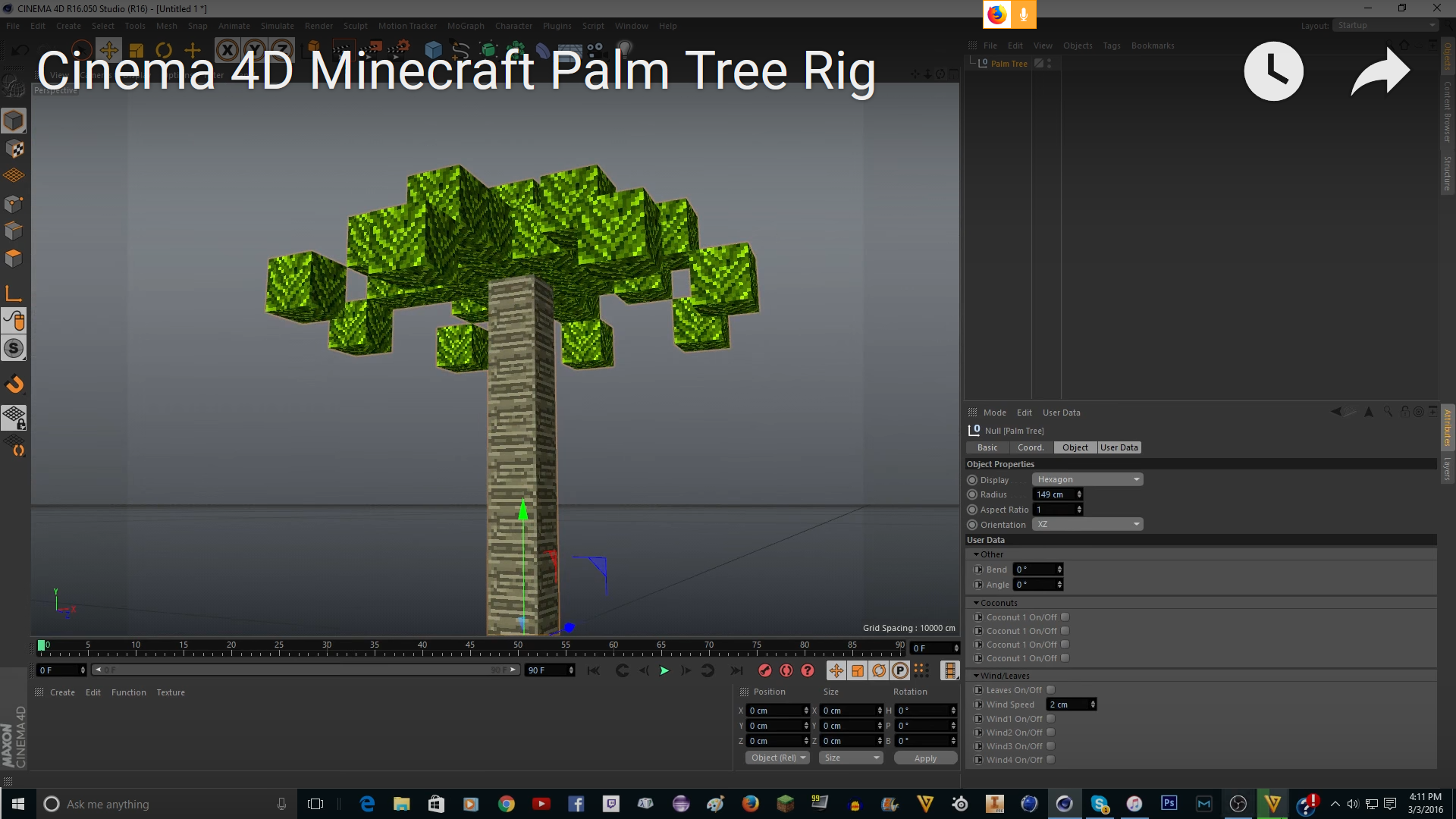Enable Leaves On/Off checkbox
Screen dimensions: 1456x819
(x=1051, y=690)
